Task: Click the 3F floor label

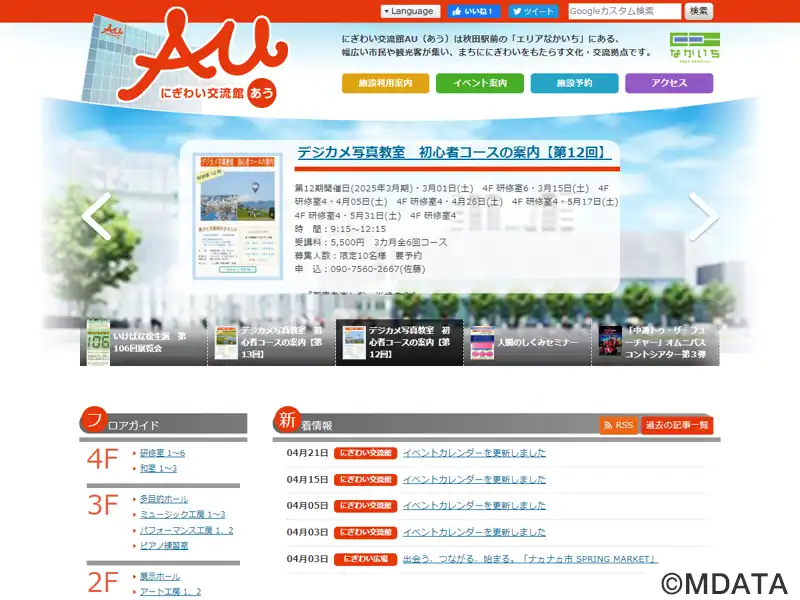Action: pos(103,505)
